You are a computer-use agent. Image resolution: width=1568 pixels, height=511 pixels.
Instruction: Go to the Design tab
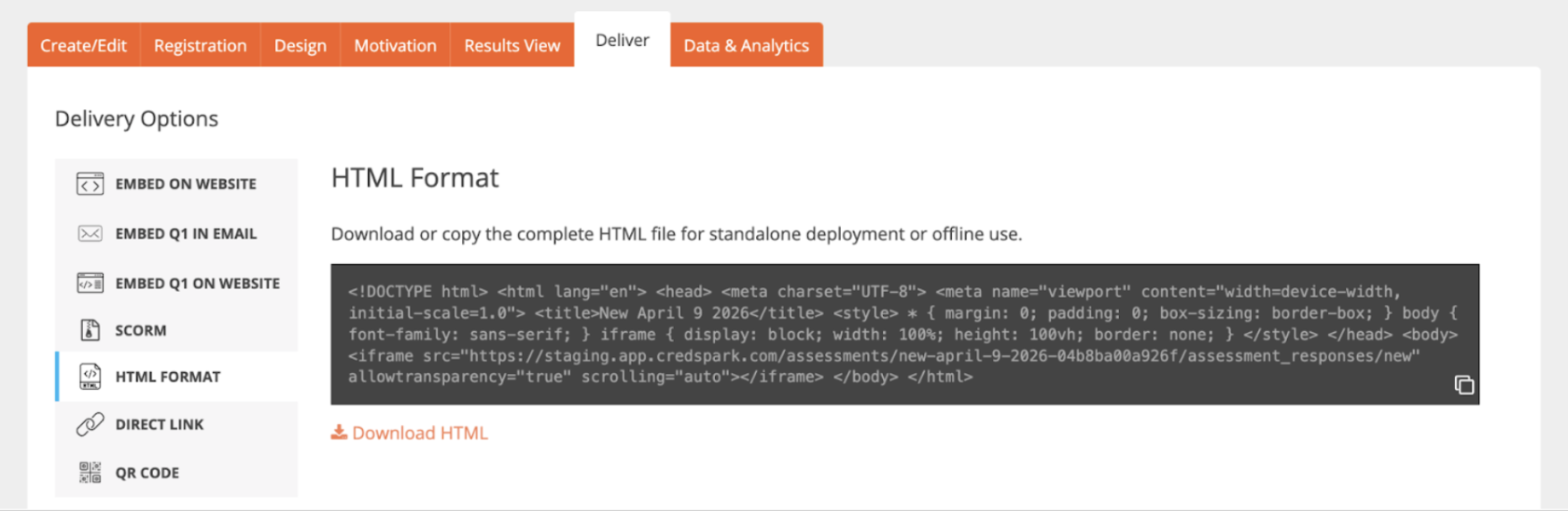[x=301, y=45]
